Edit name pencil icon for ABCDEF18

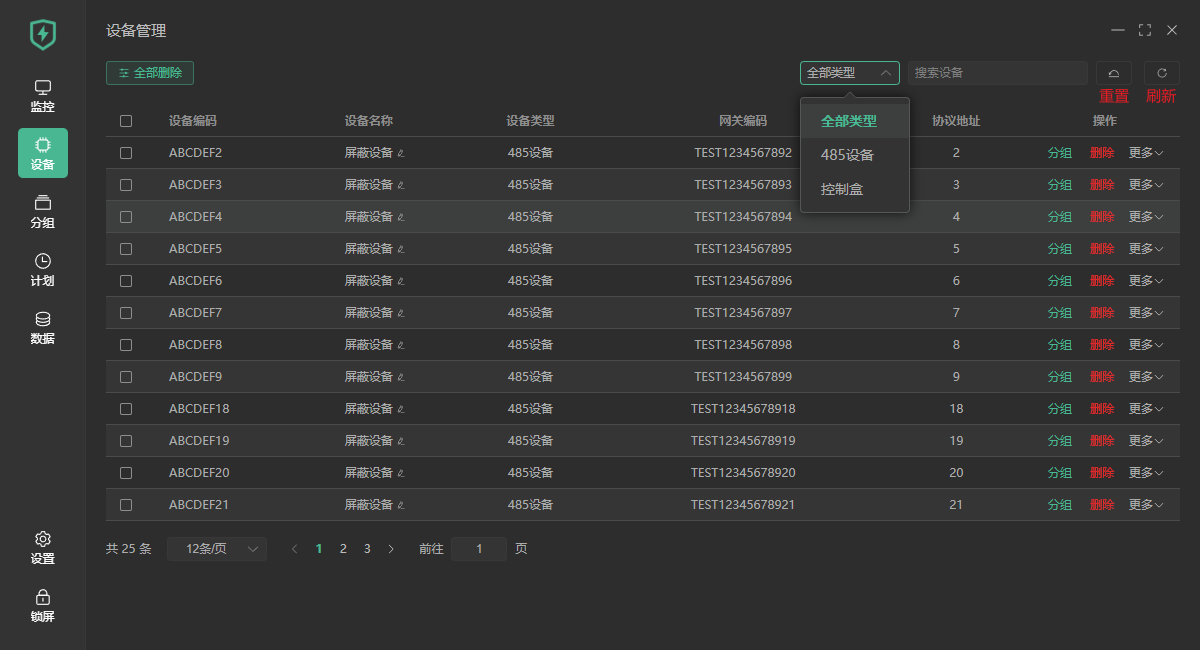point(401,409)
